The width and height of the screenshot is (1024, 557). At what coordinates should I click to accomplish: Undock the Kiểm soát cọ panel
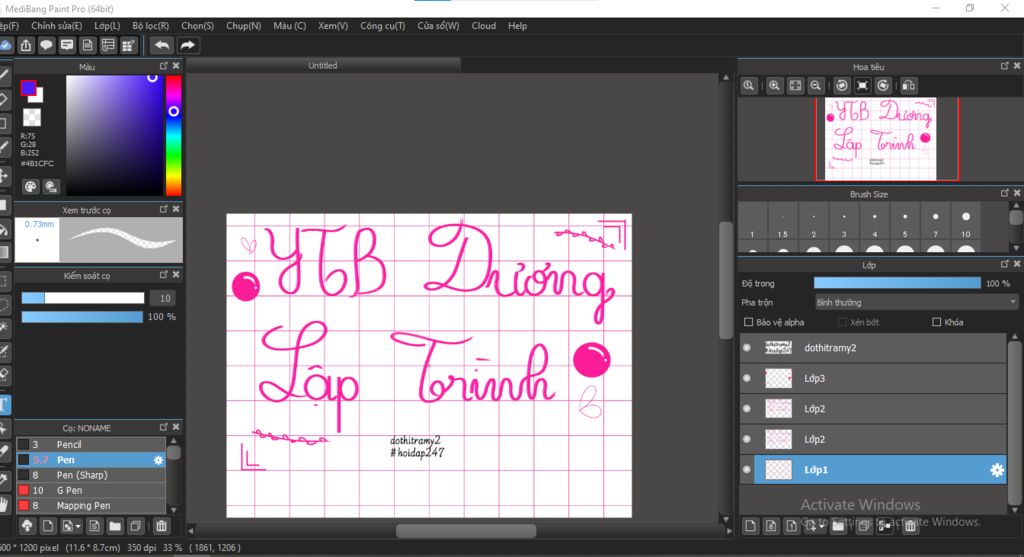pos(163,275)
